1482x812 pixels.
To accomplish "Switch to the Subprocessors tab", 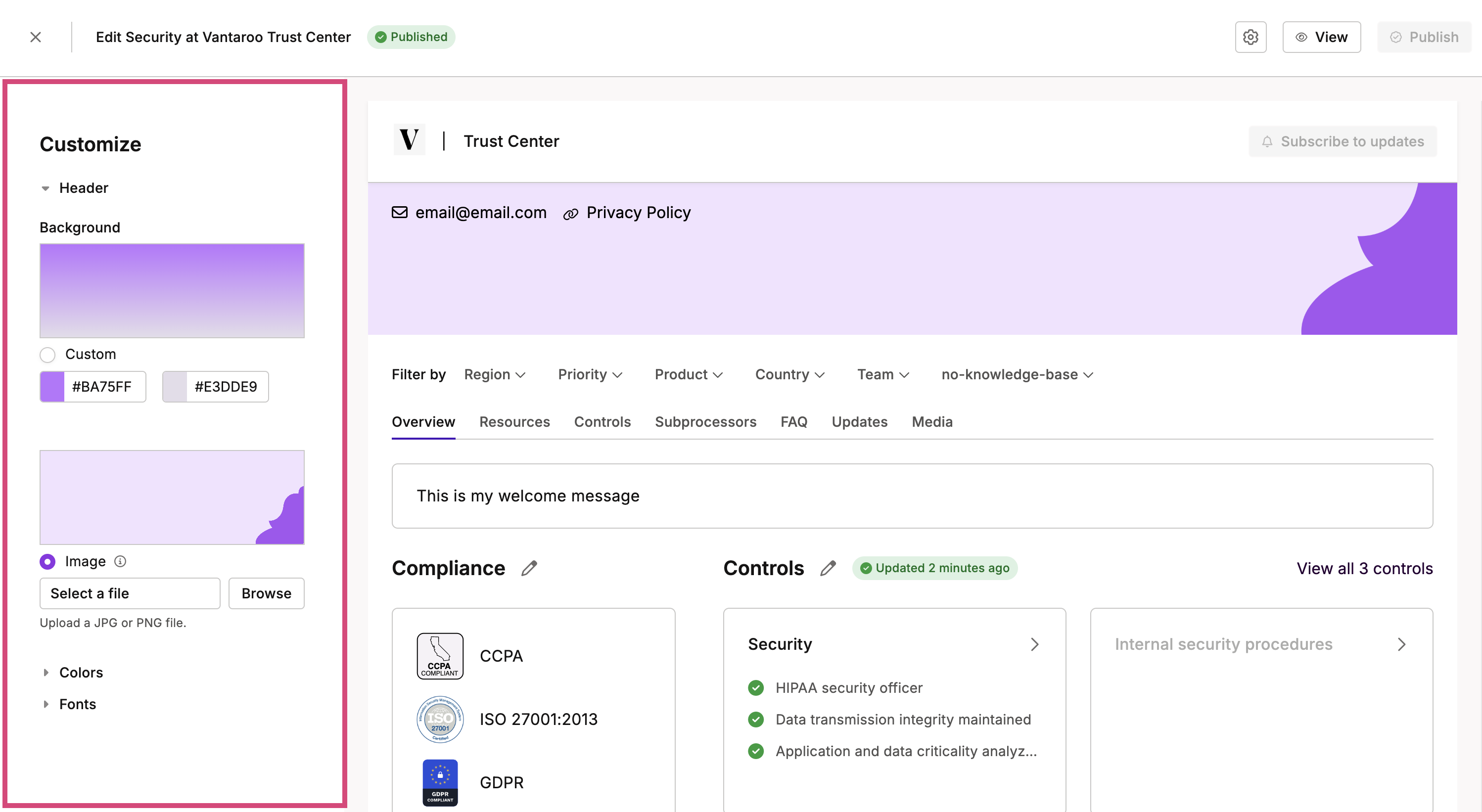I will 705,421.
